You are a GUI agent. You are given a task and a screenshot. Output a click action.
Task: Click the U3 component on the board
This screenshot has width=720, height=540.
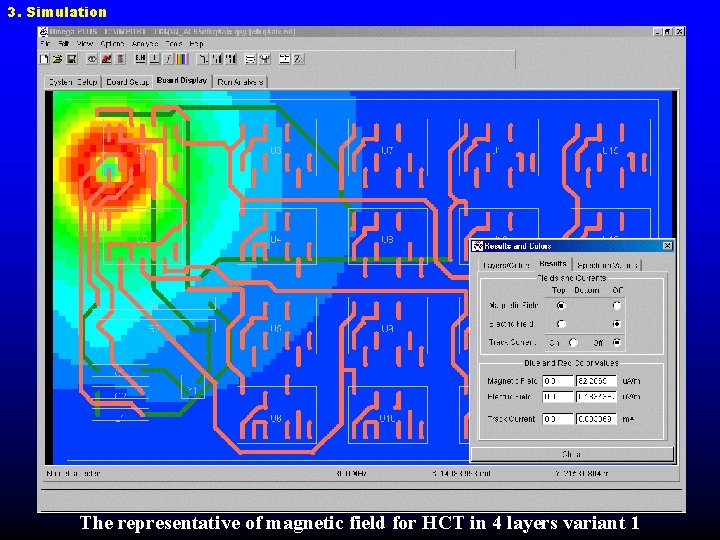tap(276, 150)
